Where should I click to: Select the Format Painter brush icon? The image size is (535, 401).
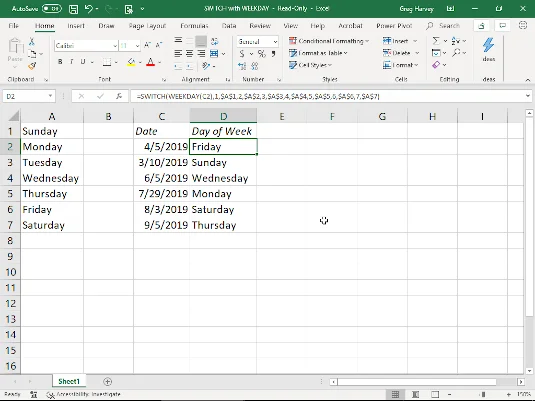pos(32,66)
